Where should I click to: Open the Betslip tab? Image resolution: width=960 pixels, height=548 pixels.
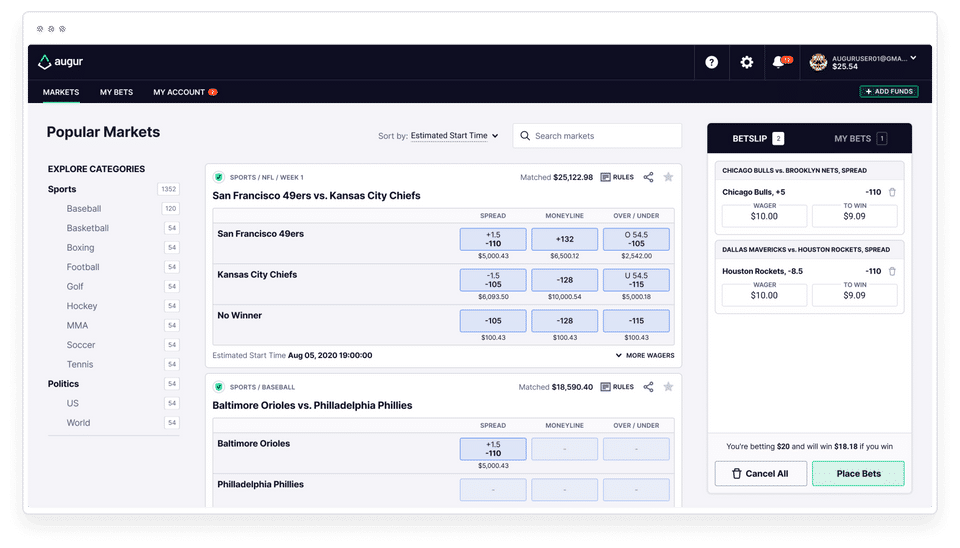coord(758,138)
